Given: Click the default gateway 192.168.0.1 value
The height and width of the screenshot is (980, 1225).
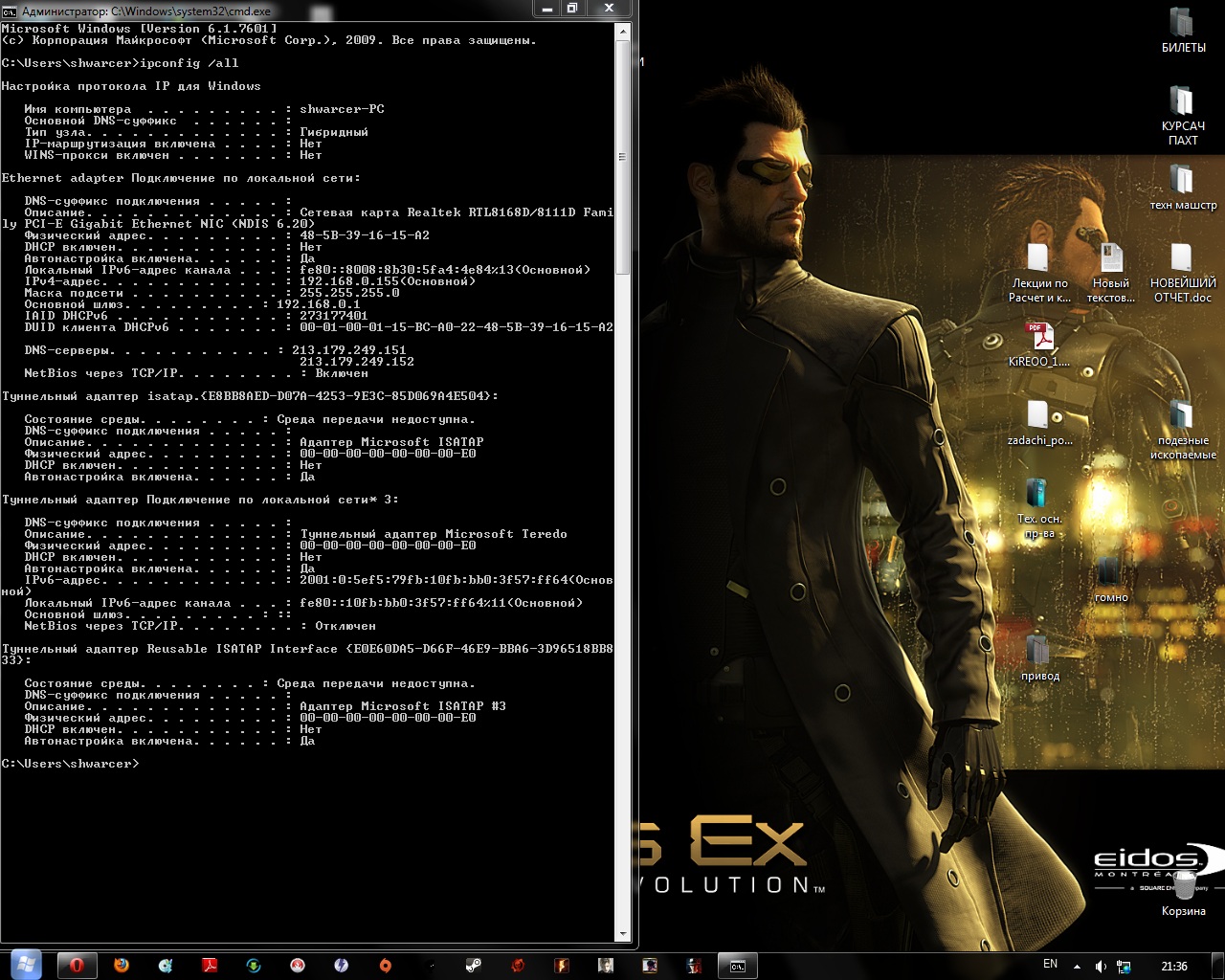Looking at the screenshot, I should point(319,304).
